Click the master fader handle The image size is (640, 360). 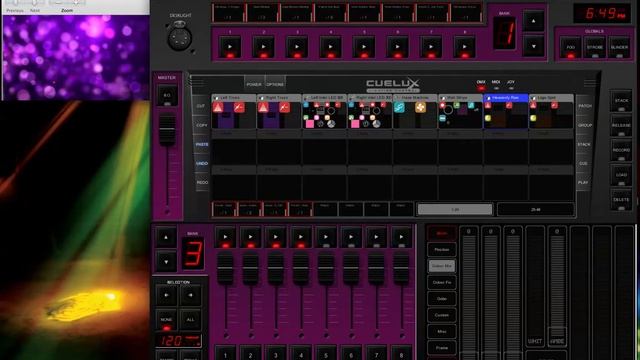point(167,130)
